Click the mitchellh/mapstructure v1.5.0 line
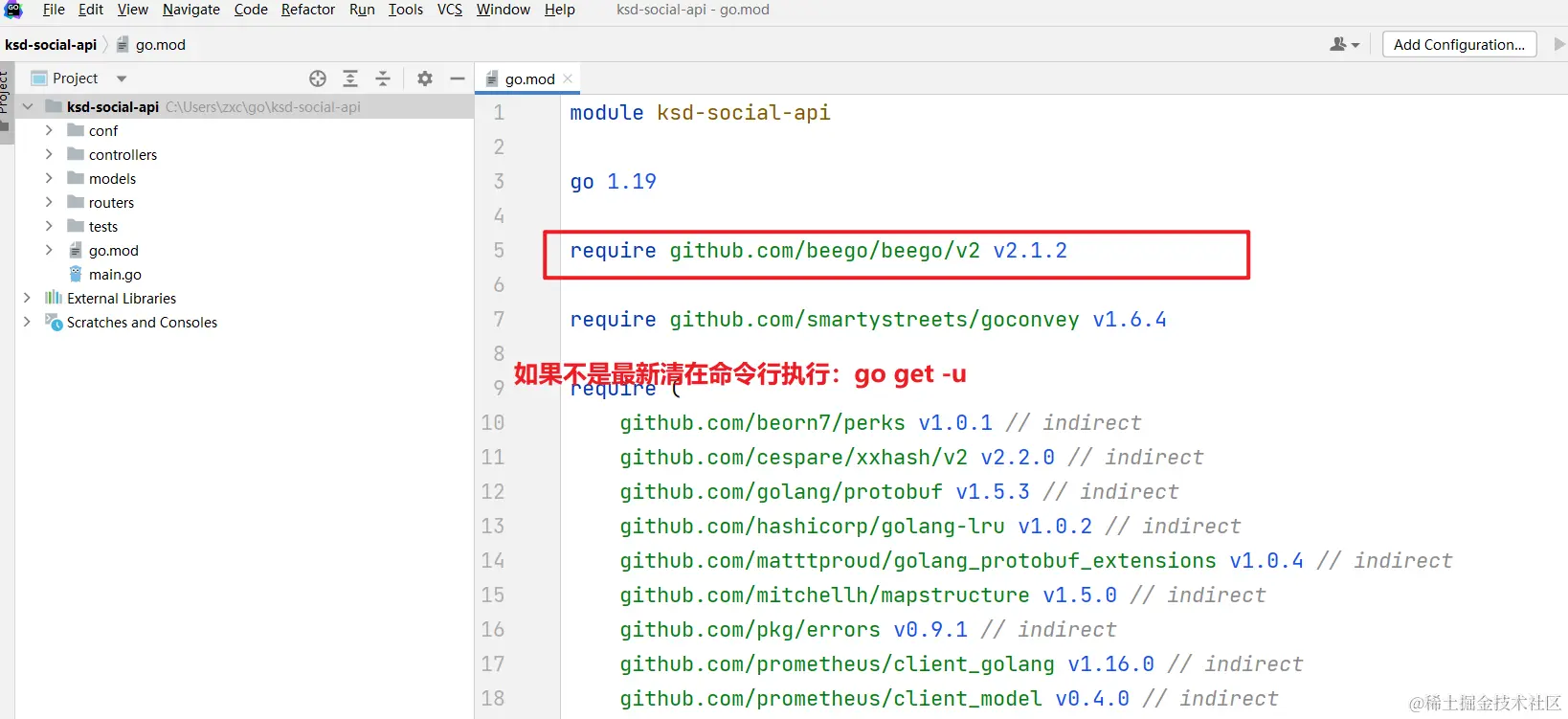This screenshot has width=1568, height=719. coord(943,595)
